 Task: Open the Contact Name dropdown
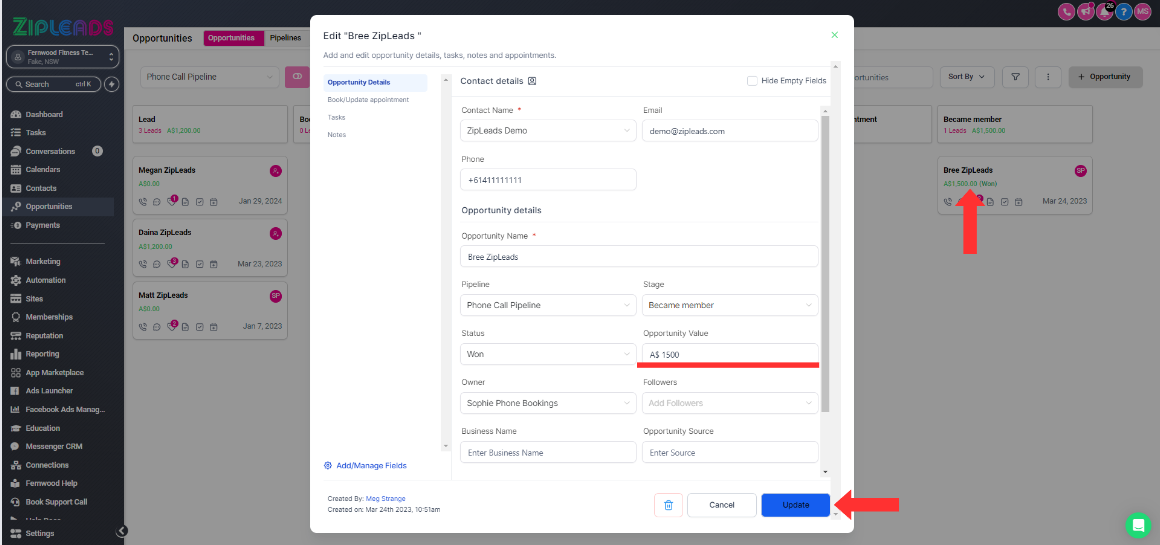(548, 131)
